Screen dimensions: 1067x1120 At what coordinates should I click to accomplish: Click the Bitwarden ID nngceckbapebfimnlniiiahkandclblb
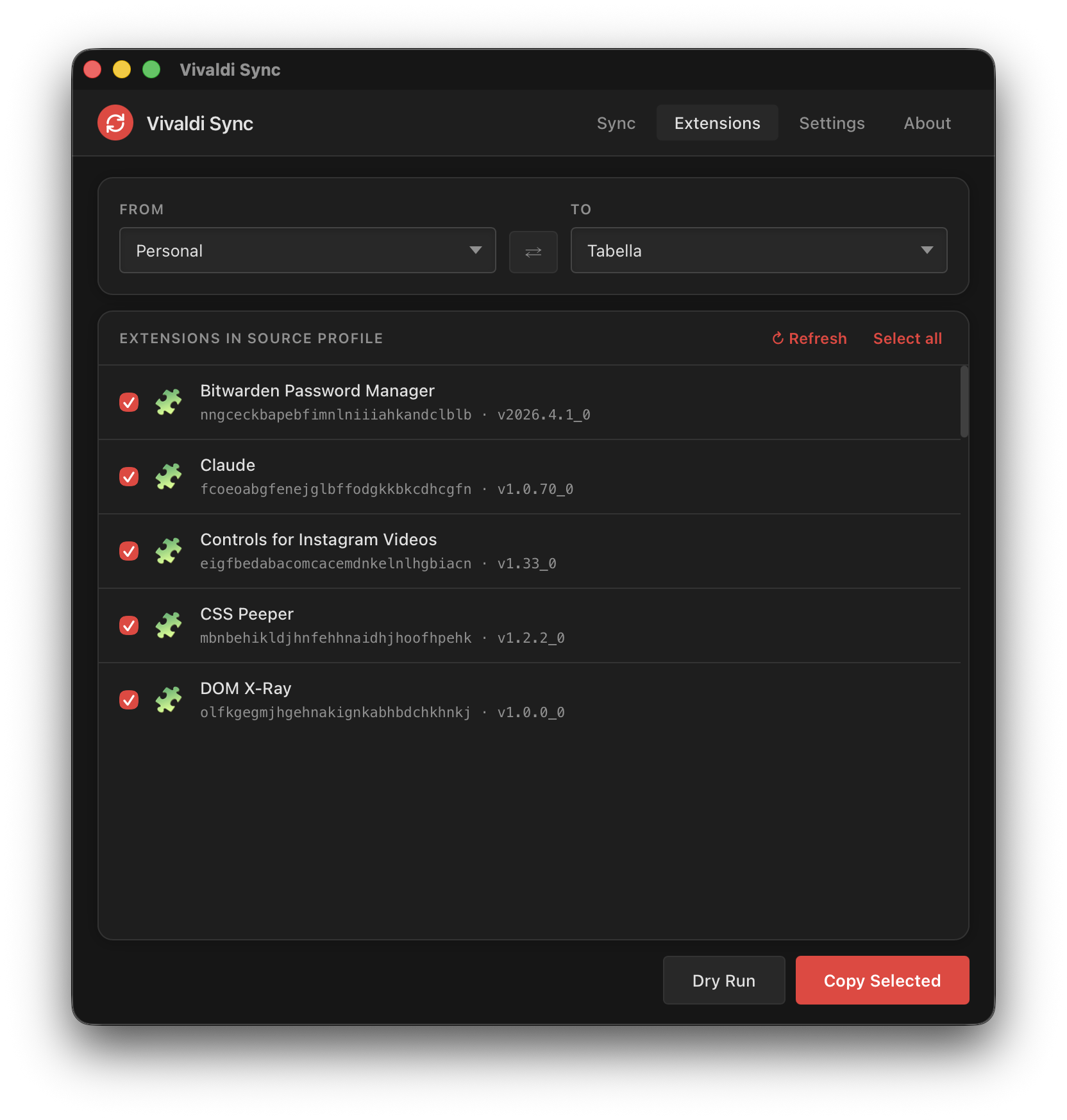336,415
